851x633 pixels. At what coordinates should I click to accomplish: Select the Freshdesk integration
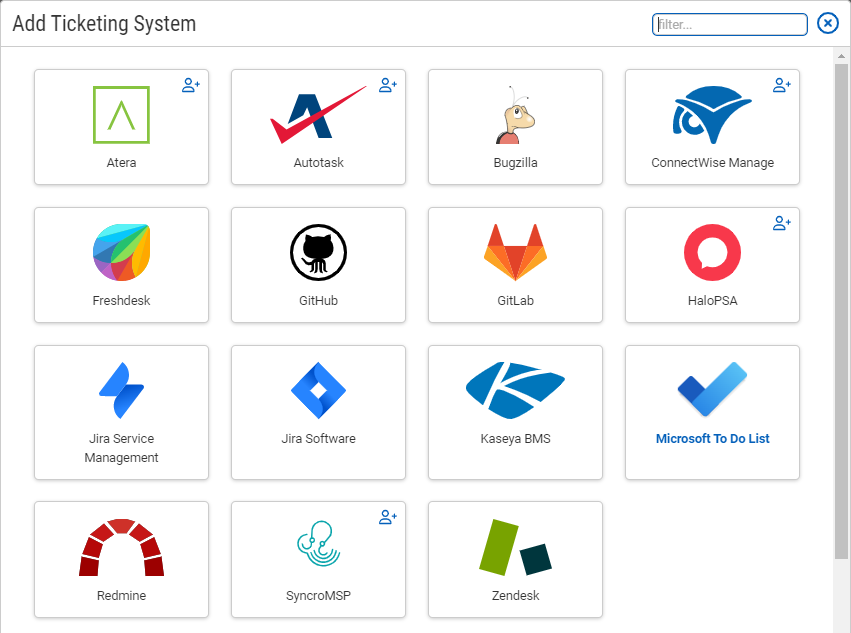click(121, 252)
